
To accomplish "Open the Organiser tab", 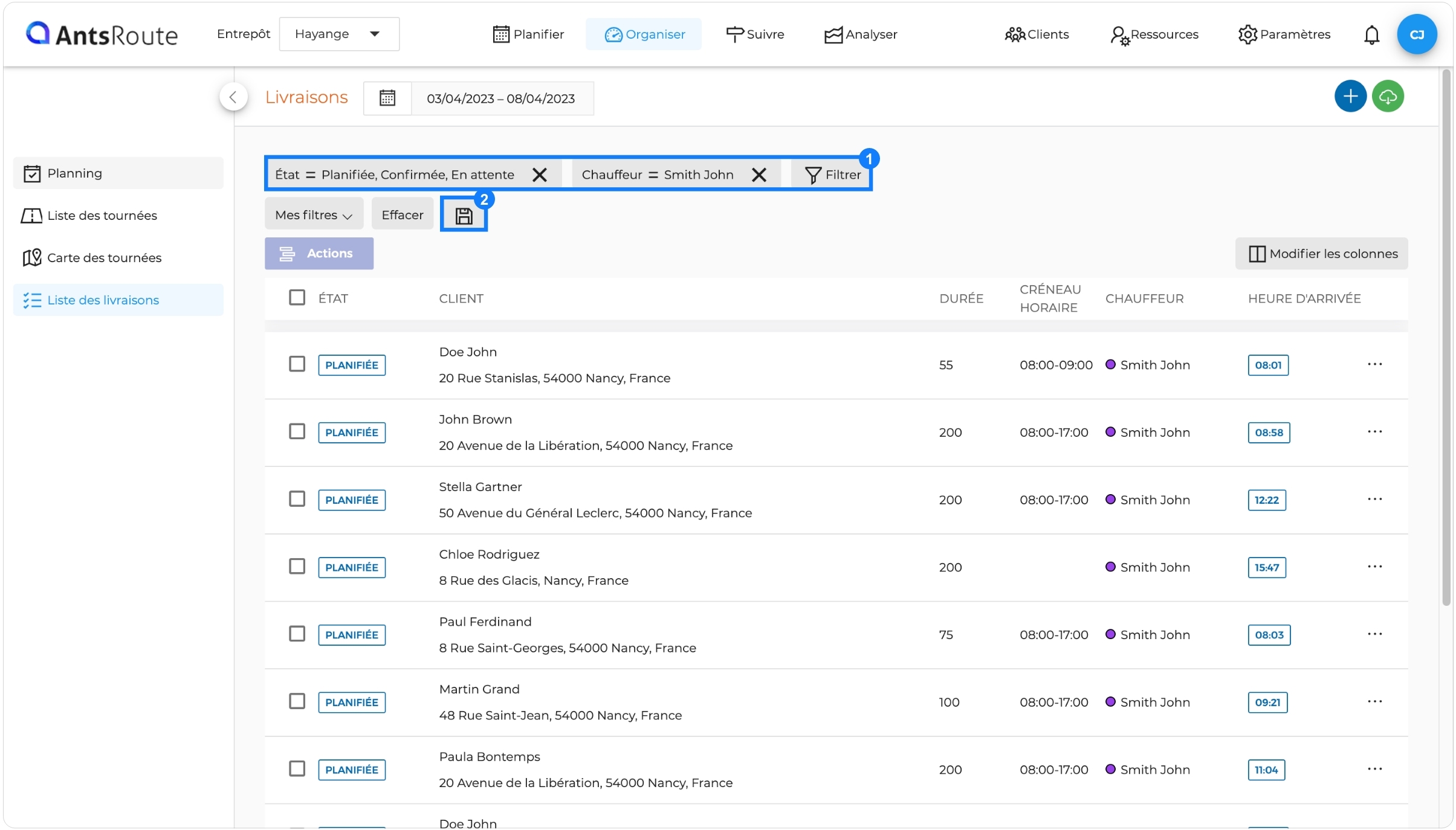I will (x=644, y=34).
